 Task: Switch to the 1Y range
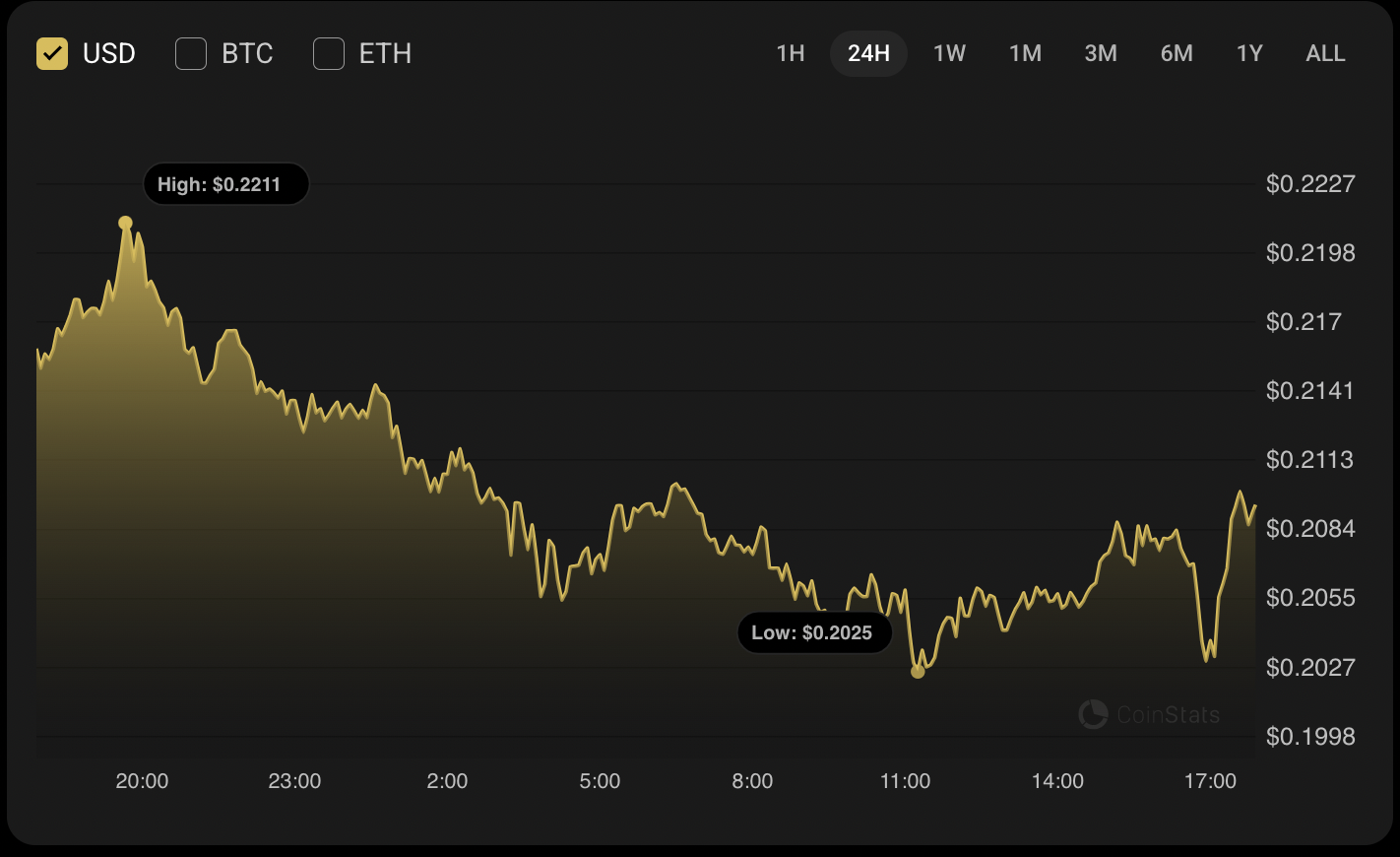point(1249,53)
